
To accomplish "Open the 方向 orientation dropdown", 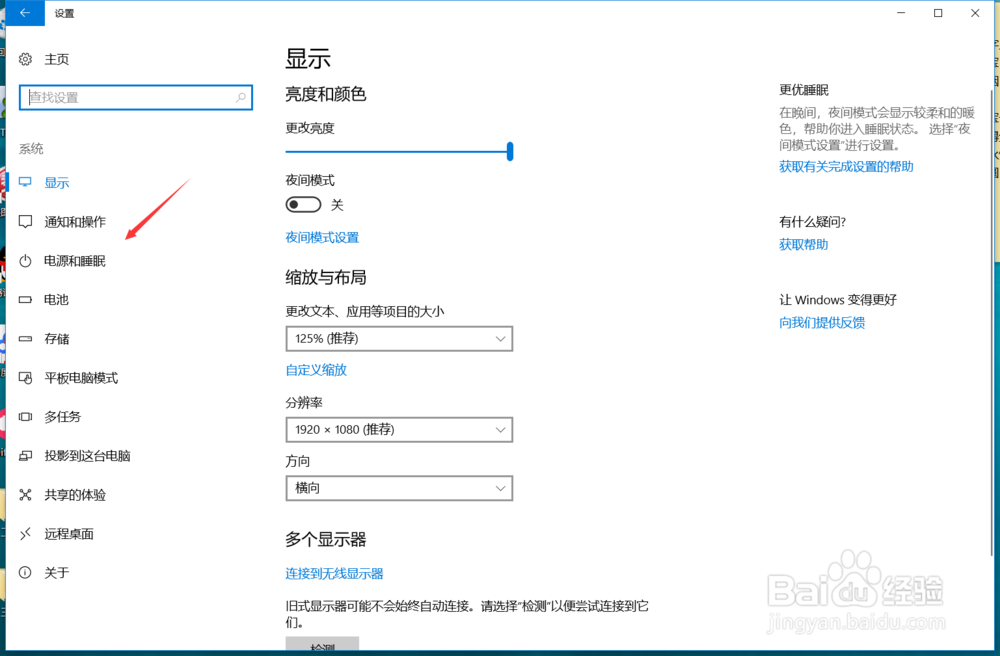I will pyautogui.click(x=398, y=488).
